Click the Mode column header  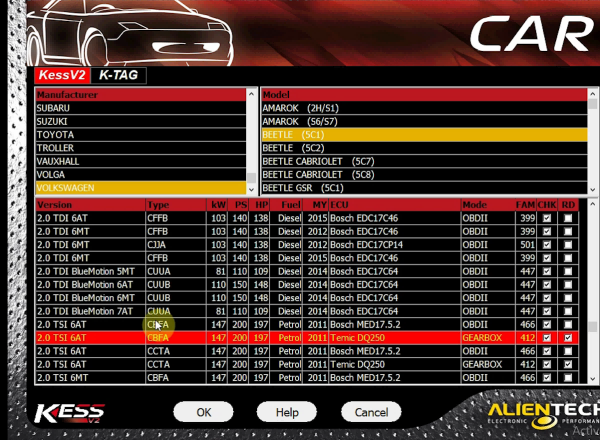[x=488, y=205]
